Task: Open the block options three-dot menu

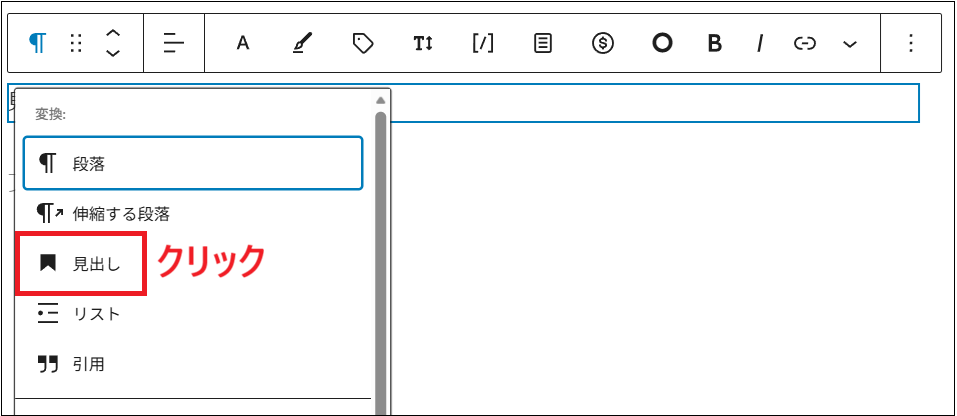Action: click(910, 43)
